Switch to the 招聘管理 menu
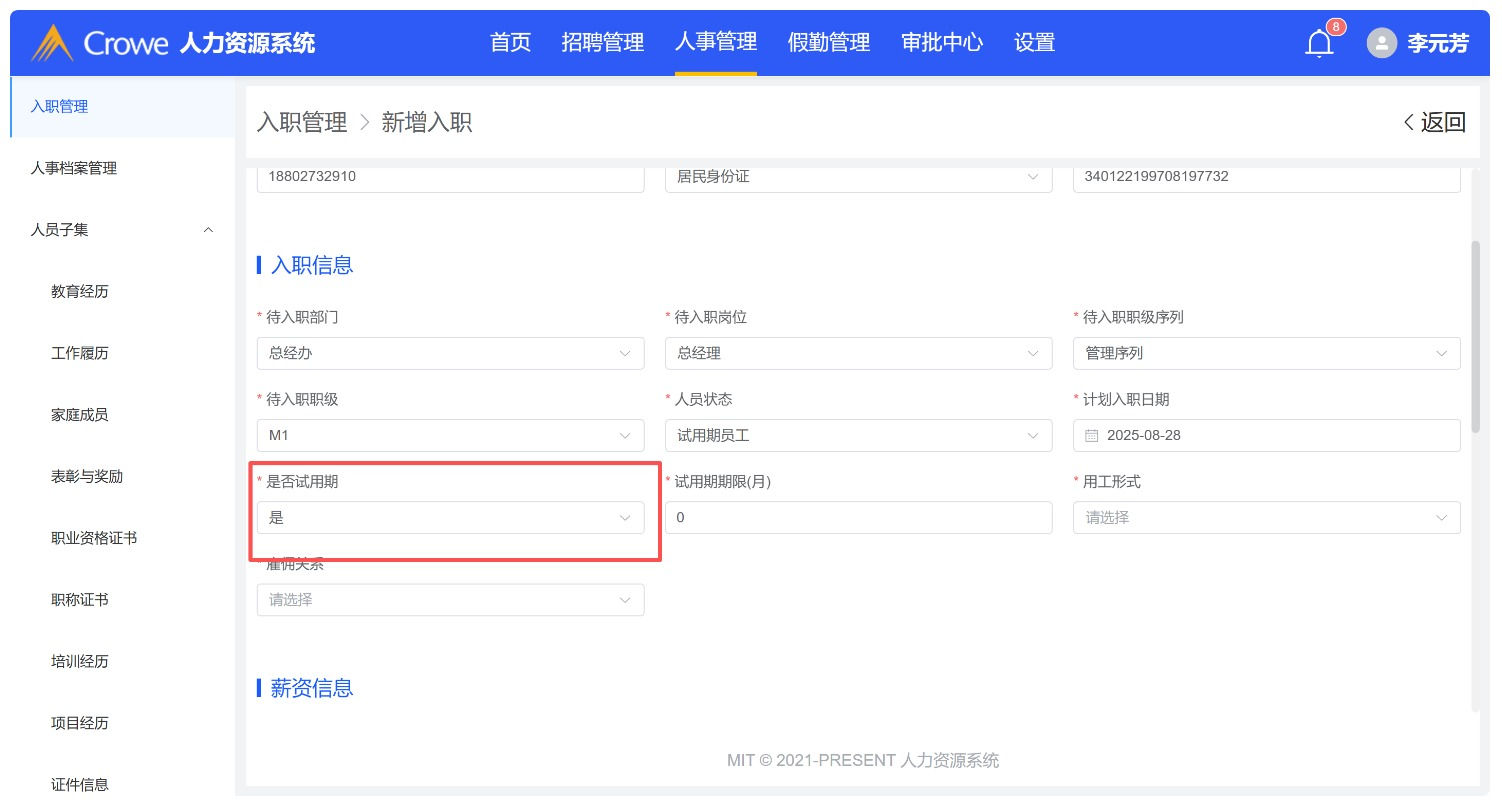Image resolution: width=1502 pixels, height=808 pixels. [x=602, y=42]
